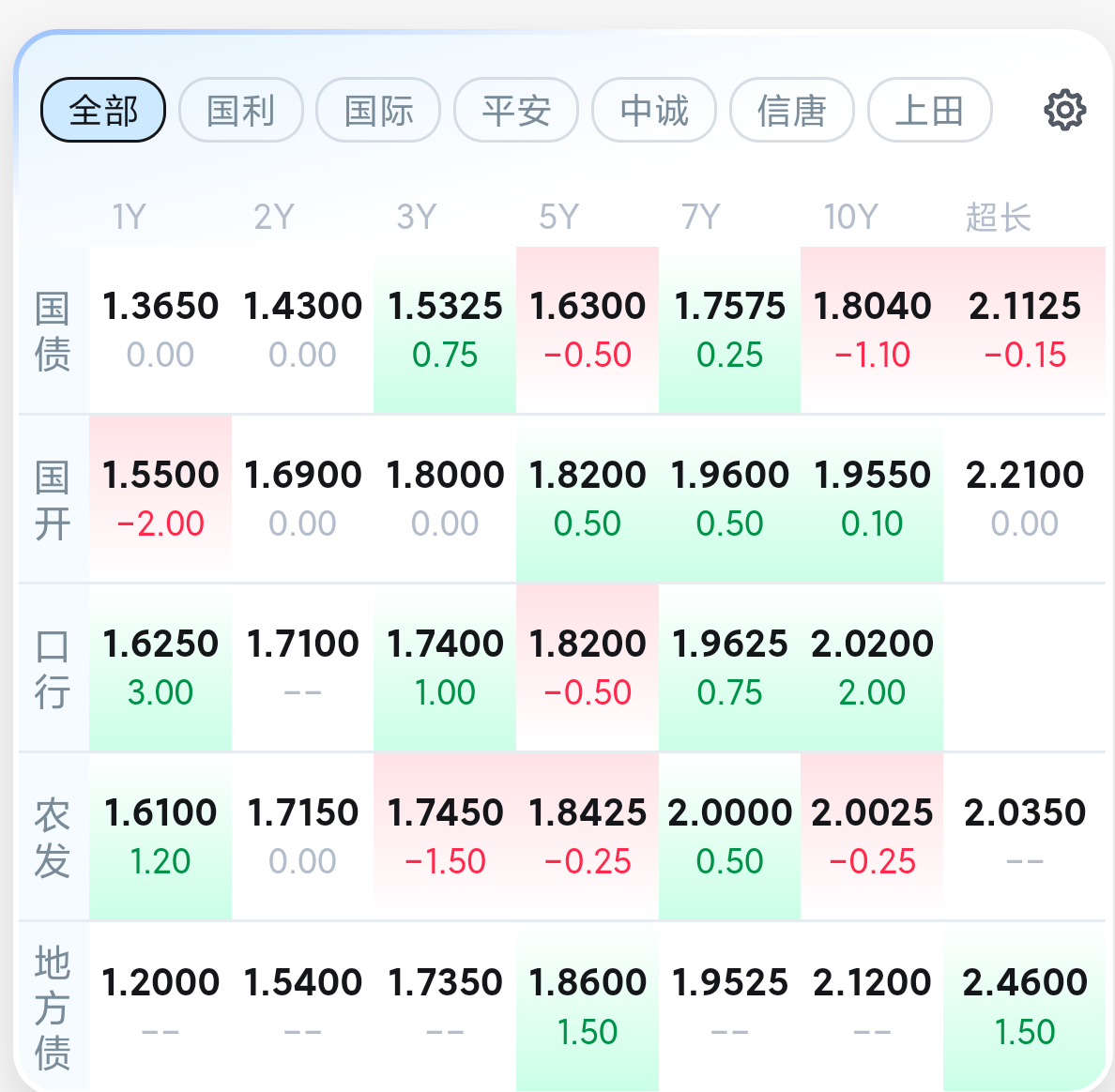
Task: Open the 信唐 tab
Action: point(792,110)
